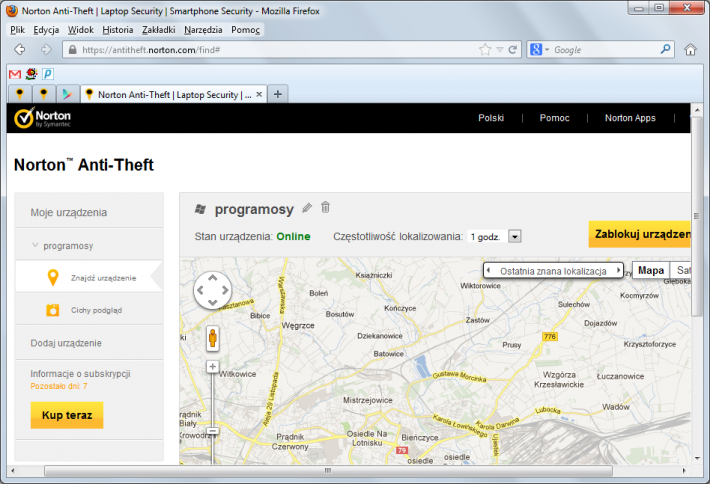710x484 pixels.
Task: Open the address bar history dropdown arrow
Action: tap(500, 50)
